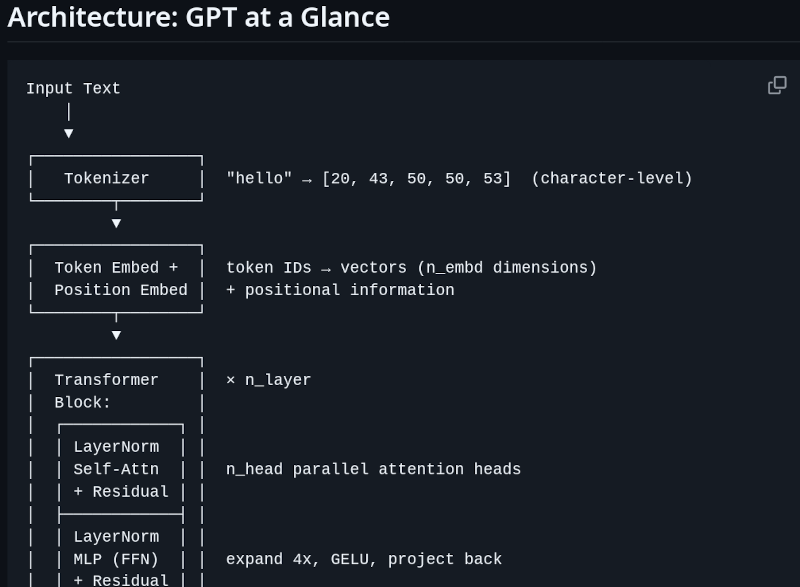Click the "Input Text" label
Viewport: 800px width, 587px height.
(73, 88)
